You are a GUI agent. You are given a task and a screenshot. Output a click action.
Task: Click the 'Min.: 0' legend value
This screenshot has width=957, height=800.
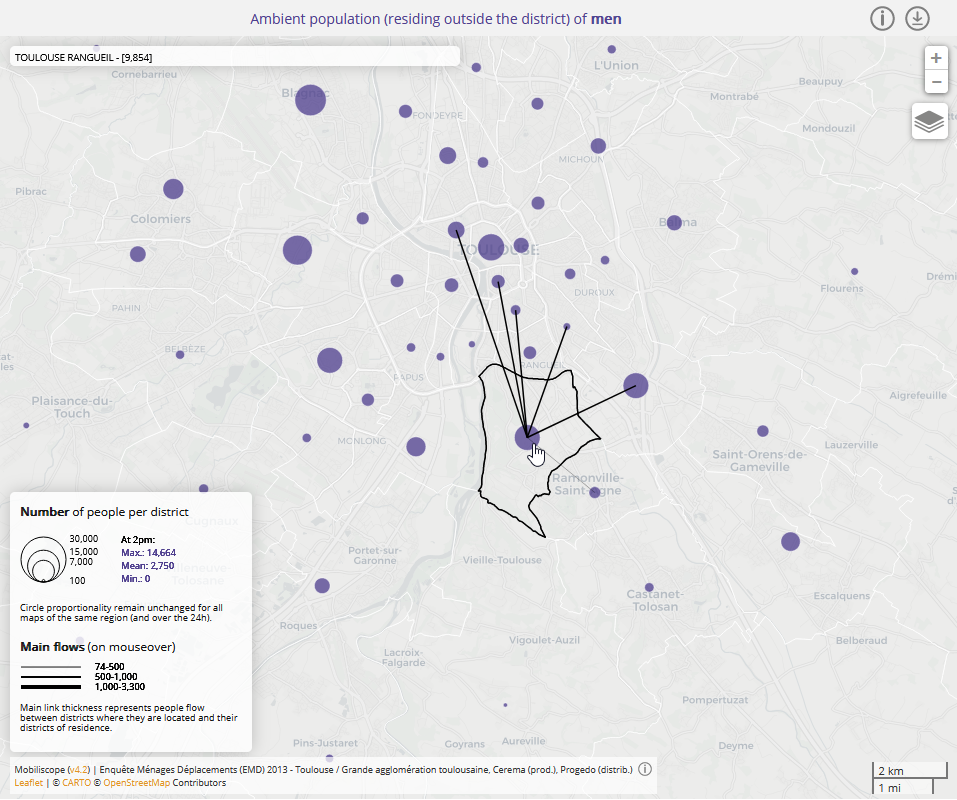click(x=135, y=578)
